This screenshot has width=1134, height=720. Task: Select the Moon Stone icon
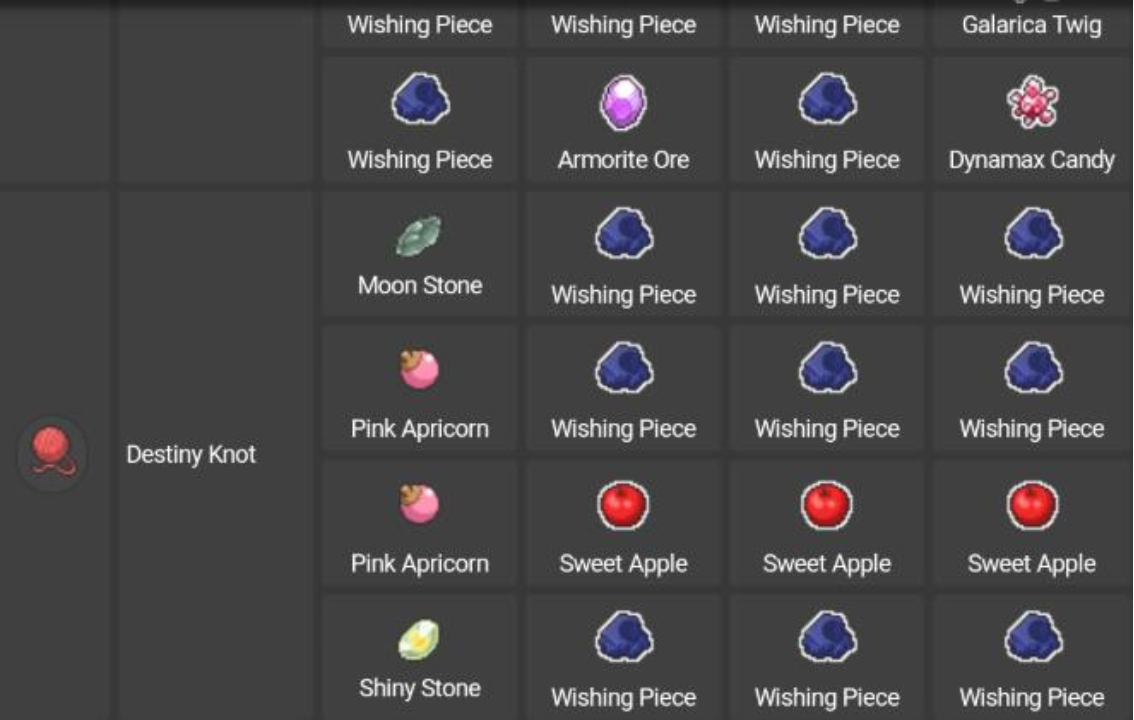[x=419, y=237]
